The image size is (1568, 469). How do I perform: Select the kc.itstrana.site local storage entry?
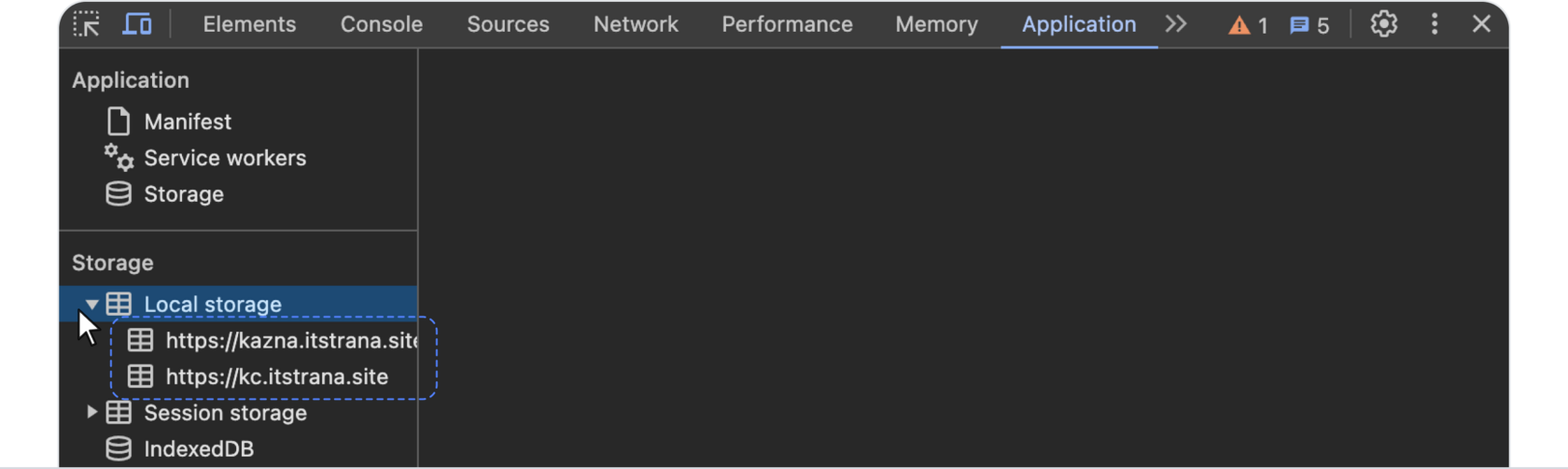pos(276,377)
